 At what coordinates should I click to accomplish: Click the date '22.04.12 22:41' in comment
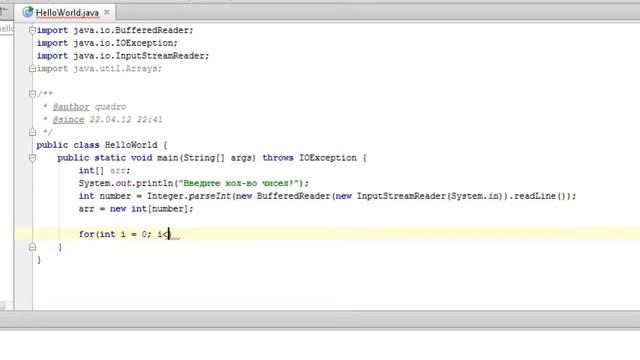(126, 120)
